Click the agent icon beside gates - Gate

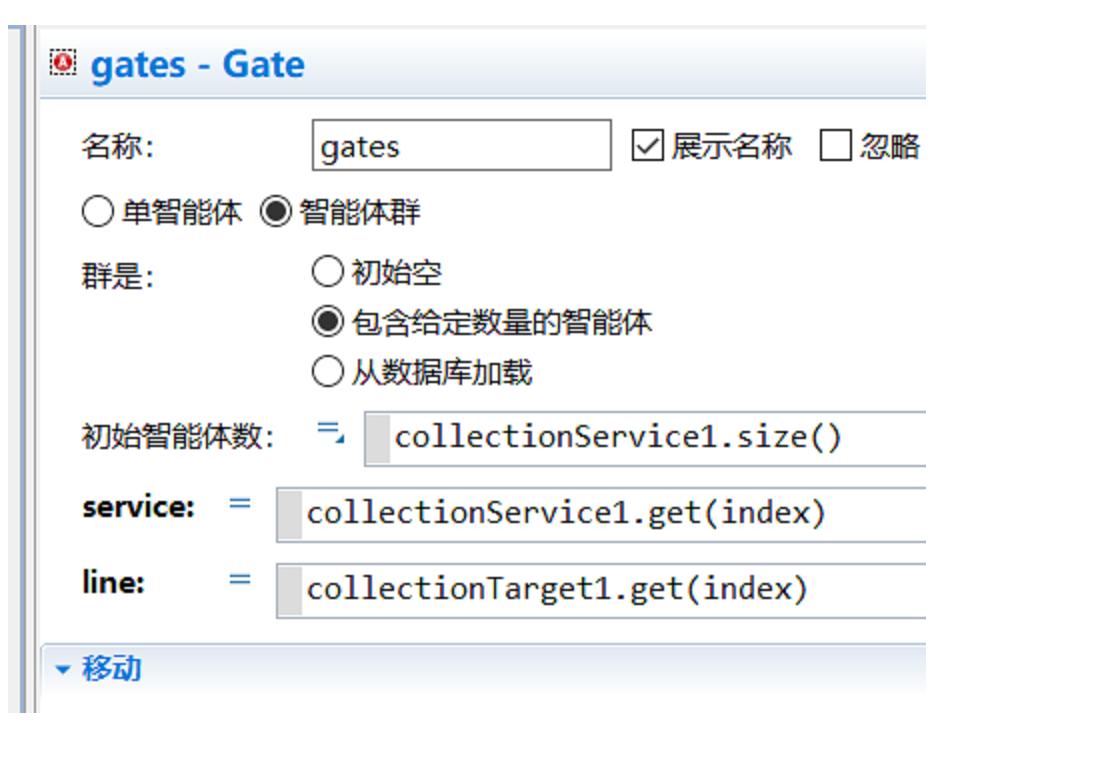pyautogui.click(x=63, y=63)
